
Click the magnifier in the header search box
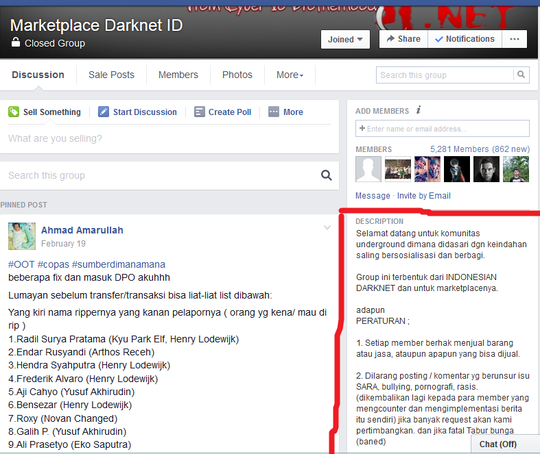(521, 75)
